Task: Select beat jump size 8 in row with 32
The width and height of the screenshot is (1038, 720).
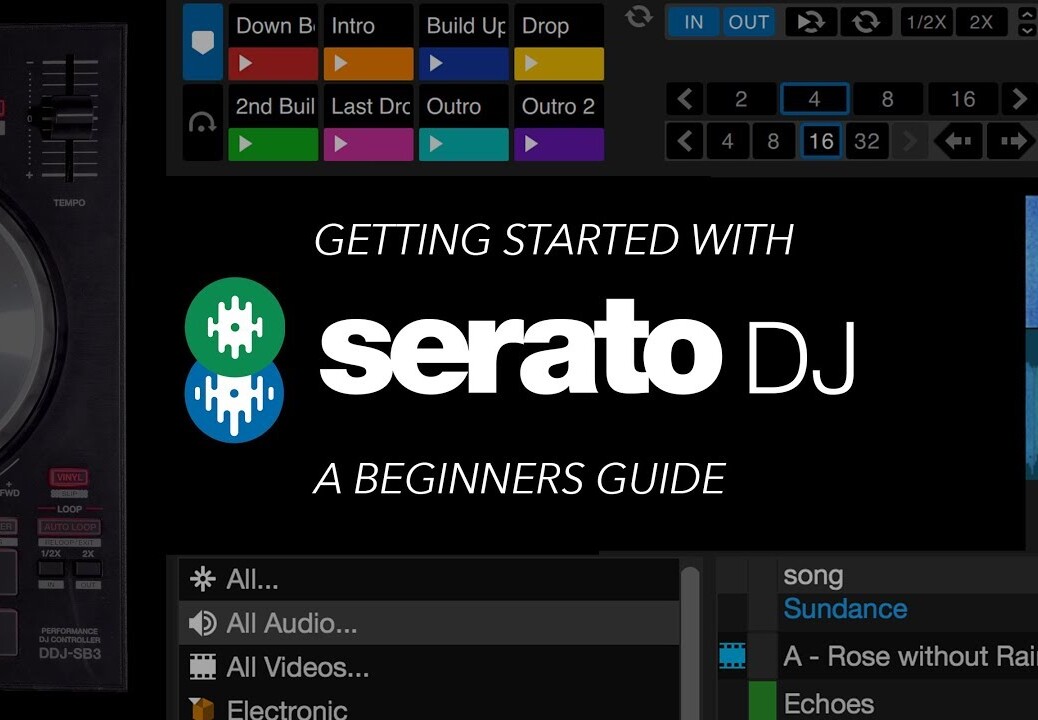Action: [x=773, y=141]
